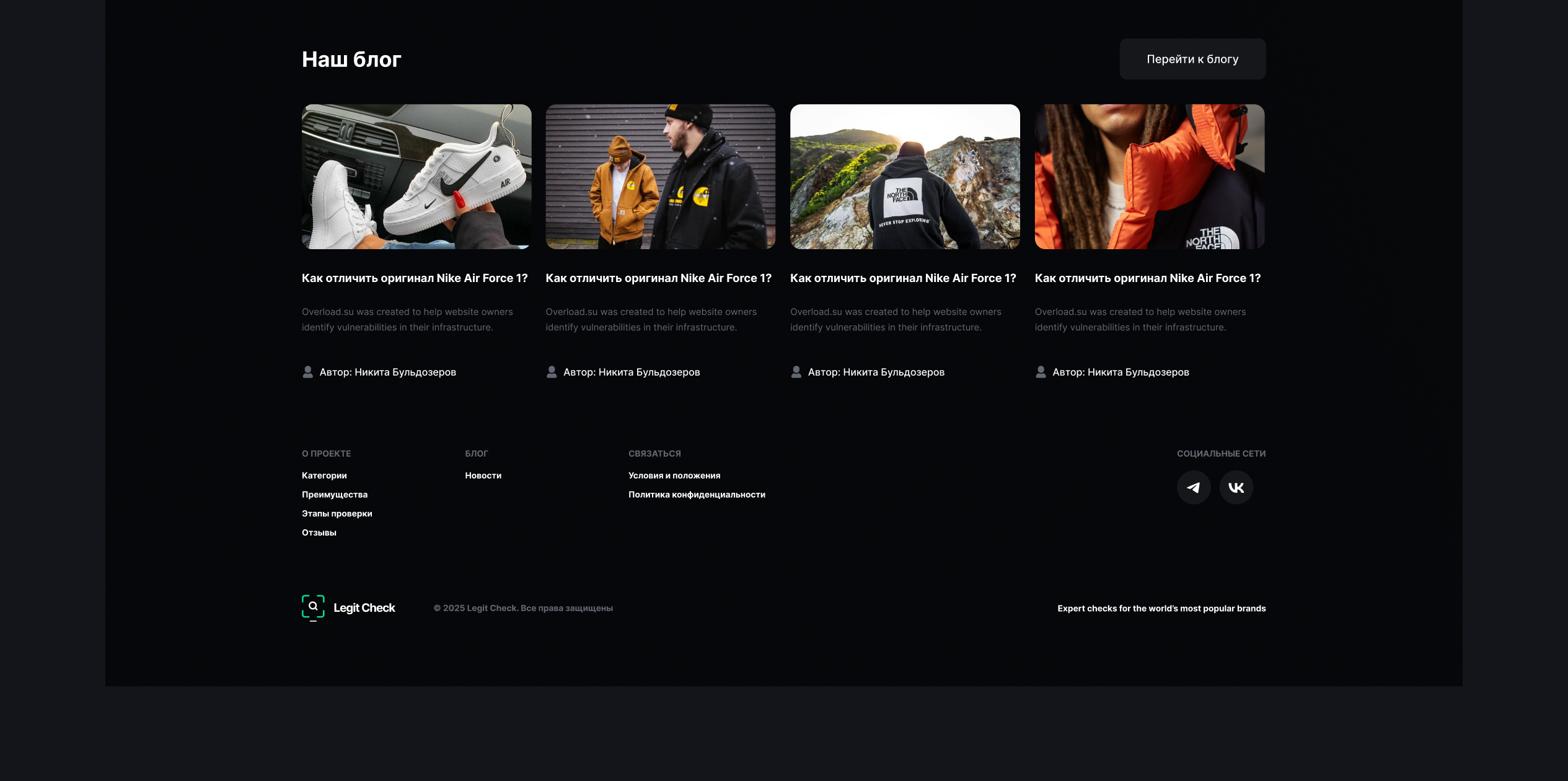Open the Категории link in the footer
Image resolution: width=1568 pixels, height=781 pixels.
tap(324, 475)
